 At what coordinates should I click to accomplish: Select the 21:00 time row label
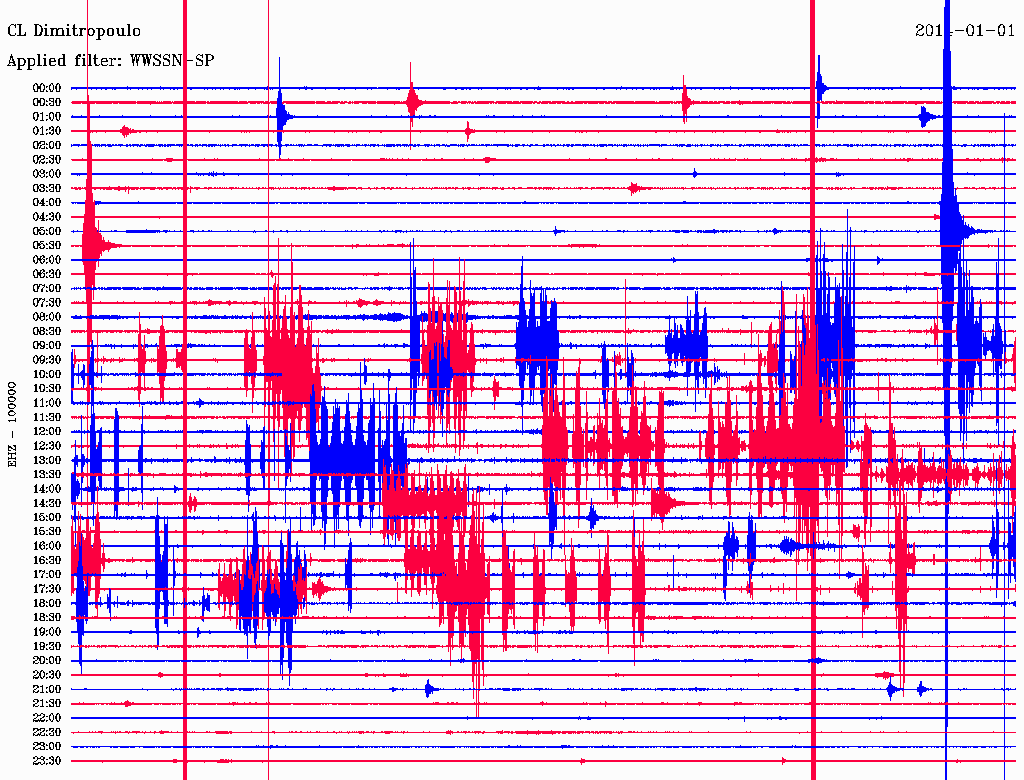pos(47,689)
